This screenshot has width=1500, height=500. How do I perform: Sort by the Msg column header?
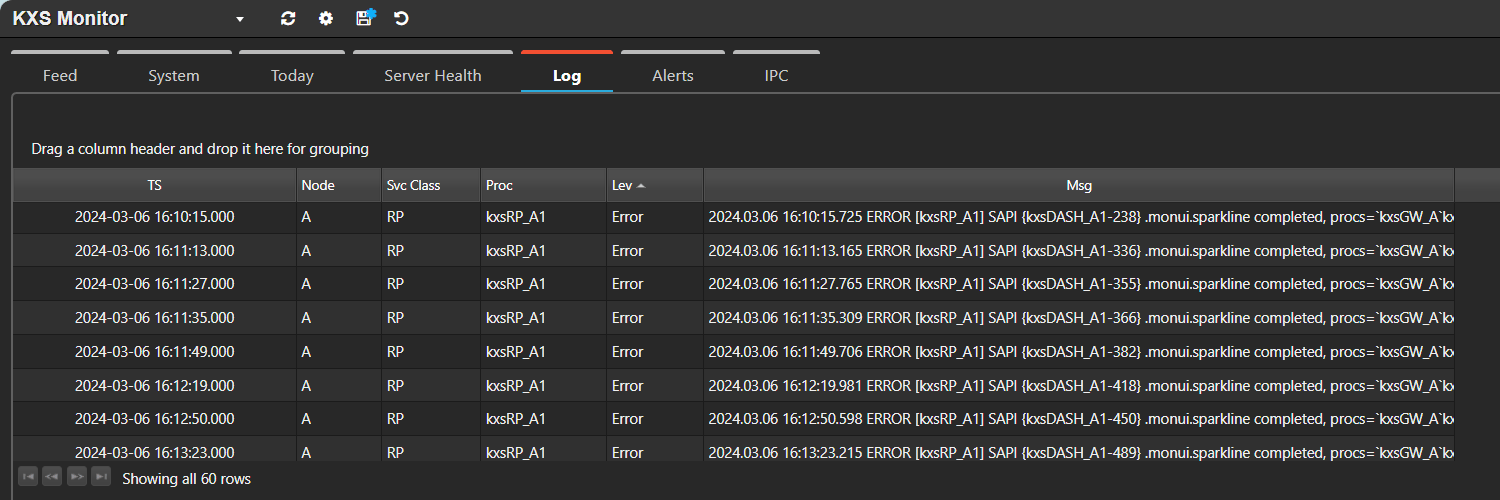tap(1079, 185)
